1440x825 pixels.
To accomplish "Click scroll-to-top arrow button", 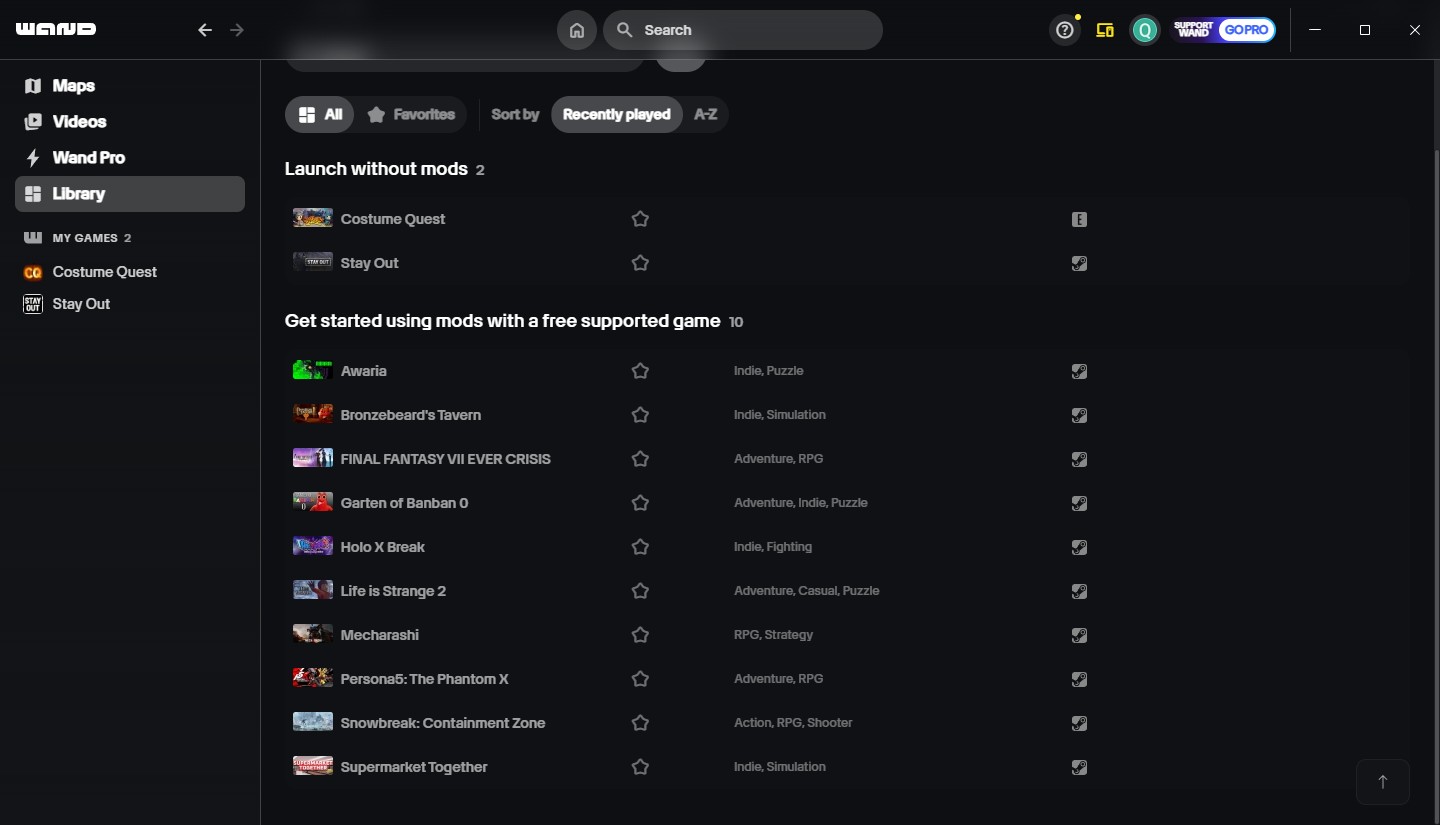I will 1383,782.
